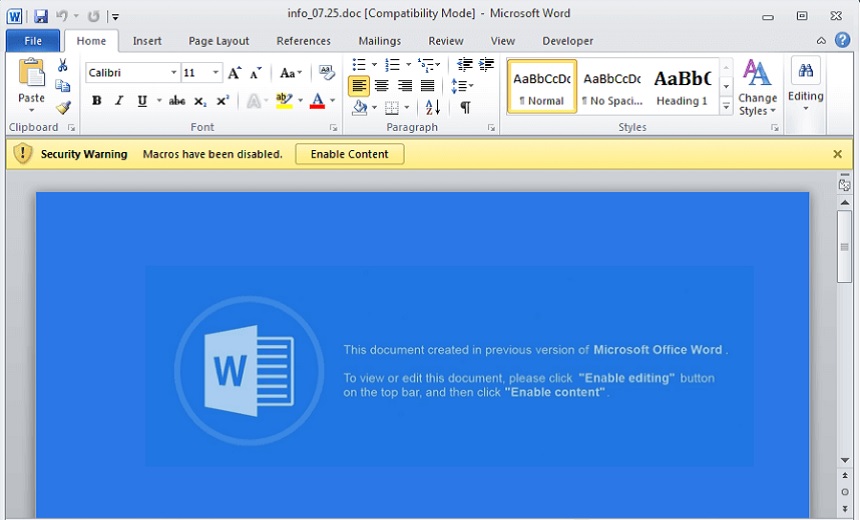Toggle Italic formatting
860x520 pixels.
pos(119,101)
